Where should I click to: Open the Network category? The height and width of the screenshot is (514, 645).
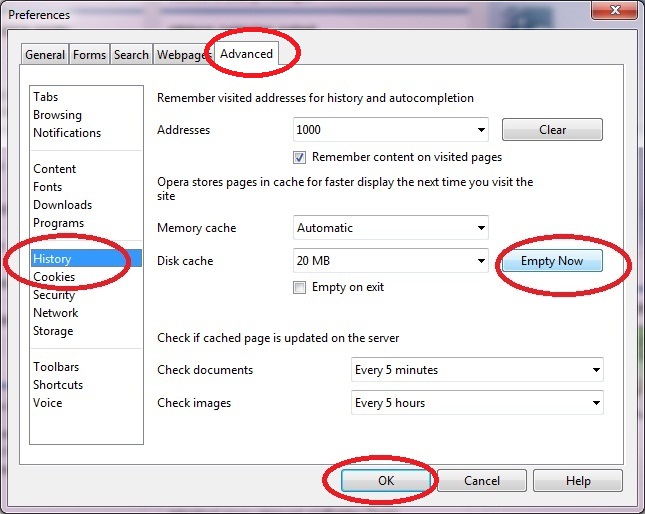[x=86, y=313]
